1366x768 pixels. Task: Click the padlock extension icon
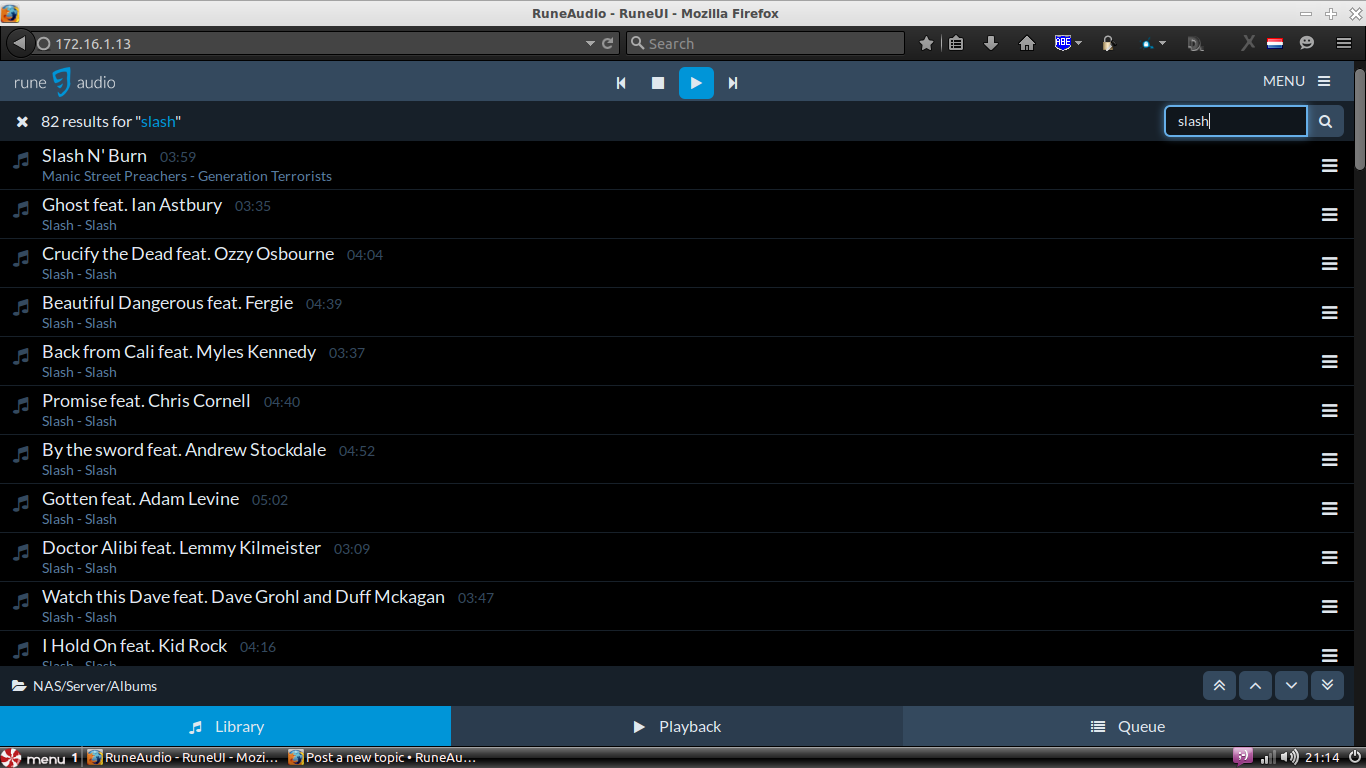1108,44
